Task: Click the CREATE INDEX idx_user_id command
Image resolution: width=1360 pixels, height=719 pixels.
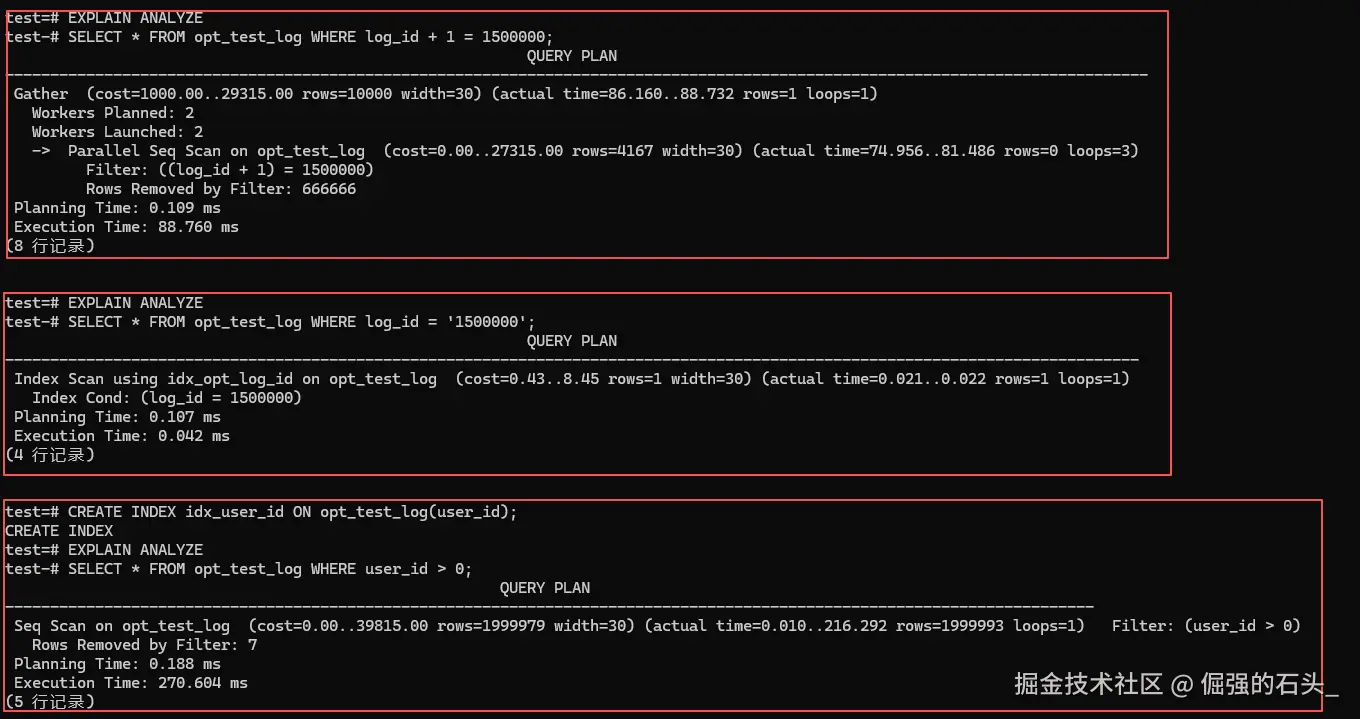Action: point(261,511)
